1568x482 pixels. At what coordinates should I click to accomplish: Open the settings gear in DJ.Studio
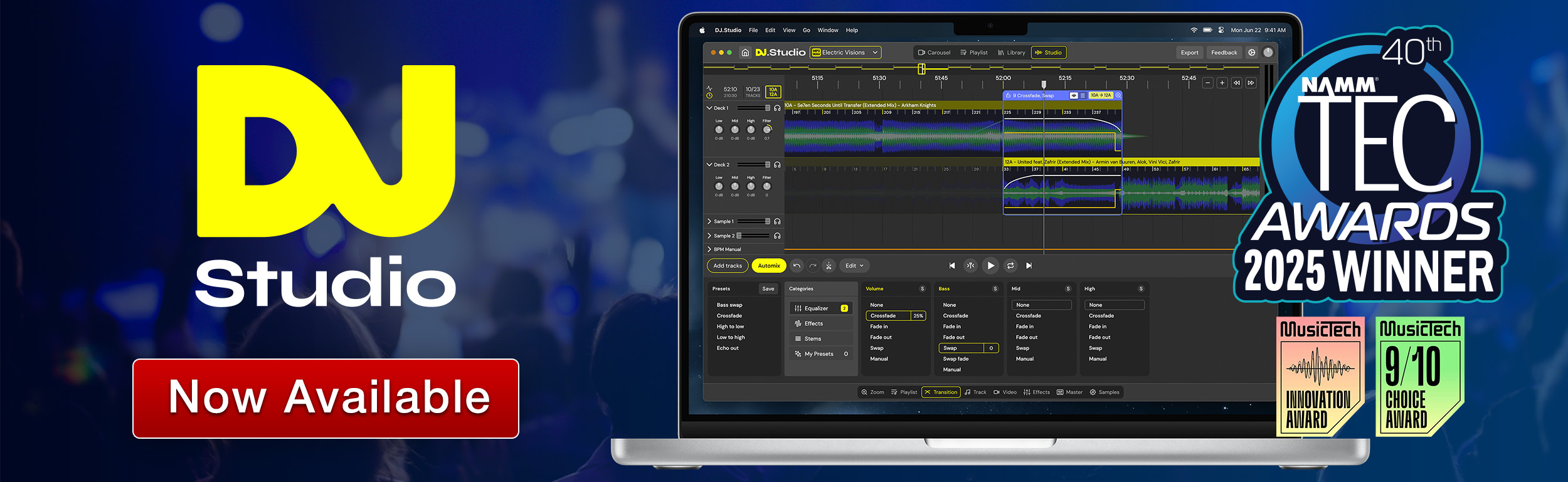1251,53
